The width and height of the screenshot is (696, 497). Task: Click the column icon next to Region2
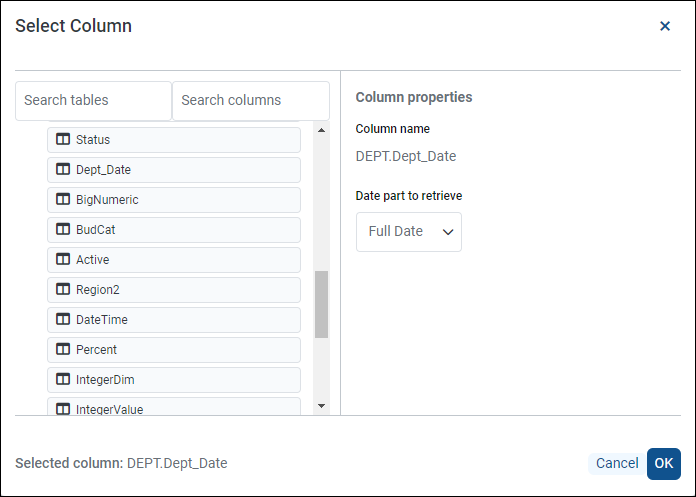[63, 289]
